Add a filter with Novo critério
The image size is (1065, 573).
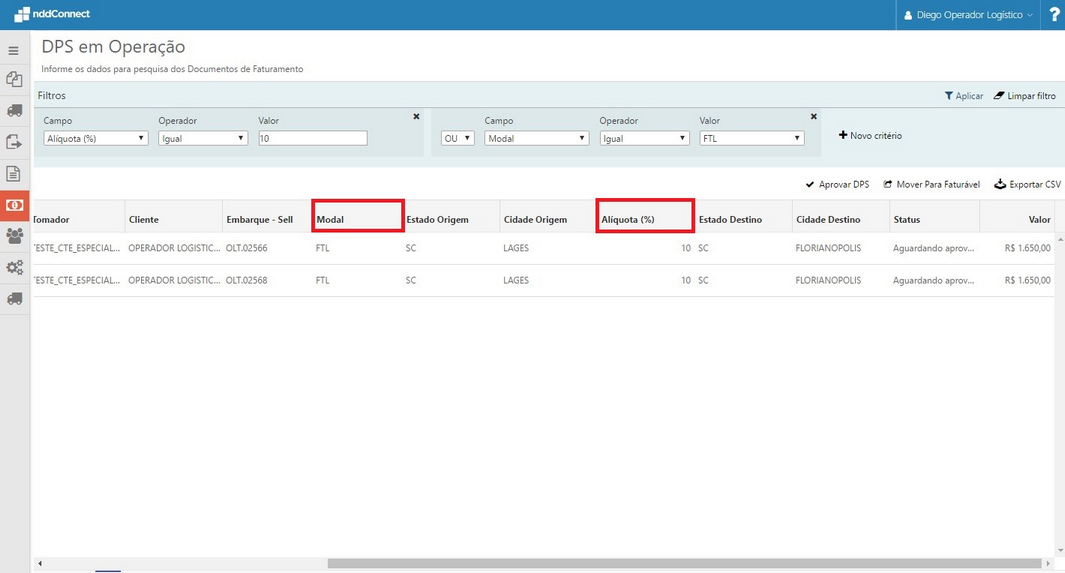click(x=870, y=135)
